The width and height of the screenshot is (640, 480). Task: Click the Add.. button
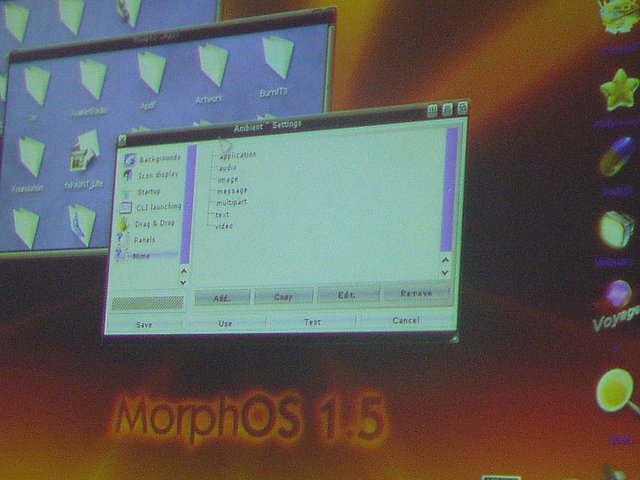coord(222,298)
